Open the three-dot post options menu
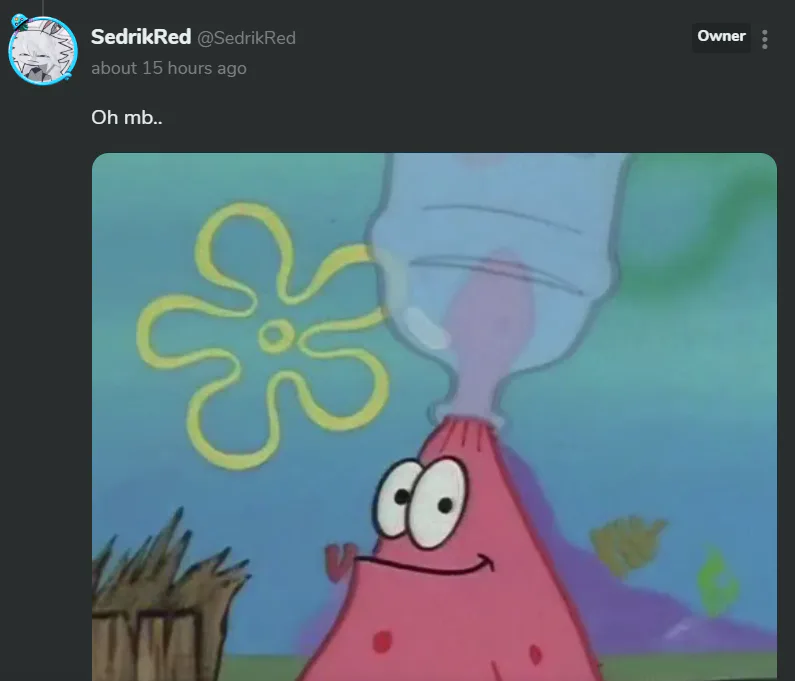This screenshot has height=681, width=795. coord(765,39)
